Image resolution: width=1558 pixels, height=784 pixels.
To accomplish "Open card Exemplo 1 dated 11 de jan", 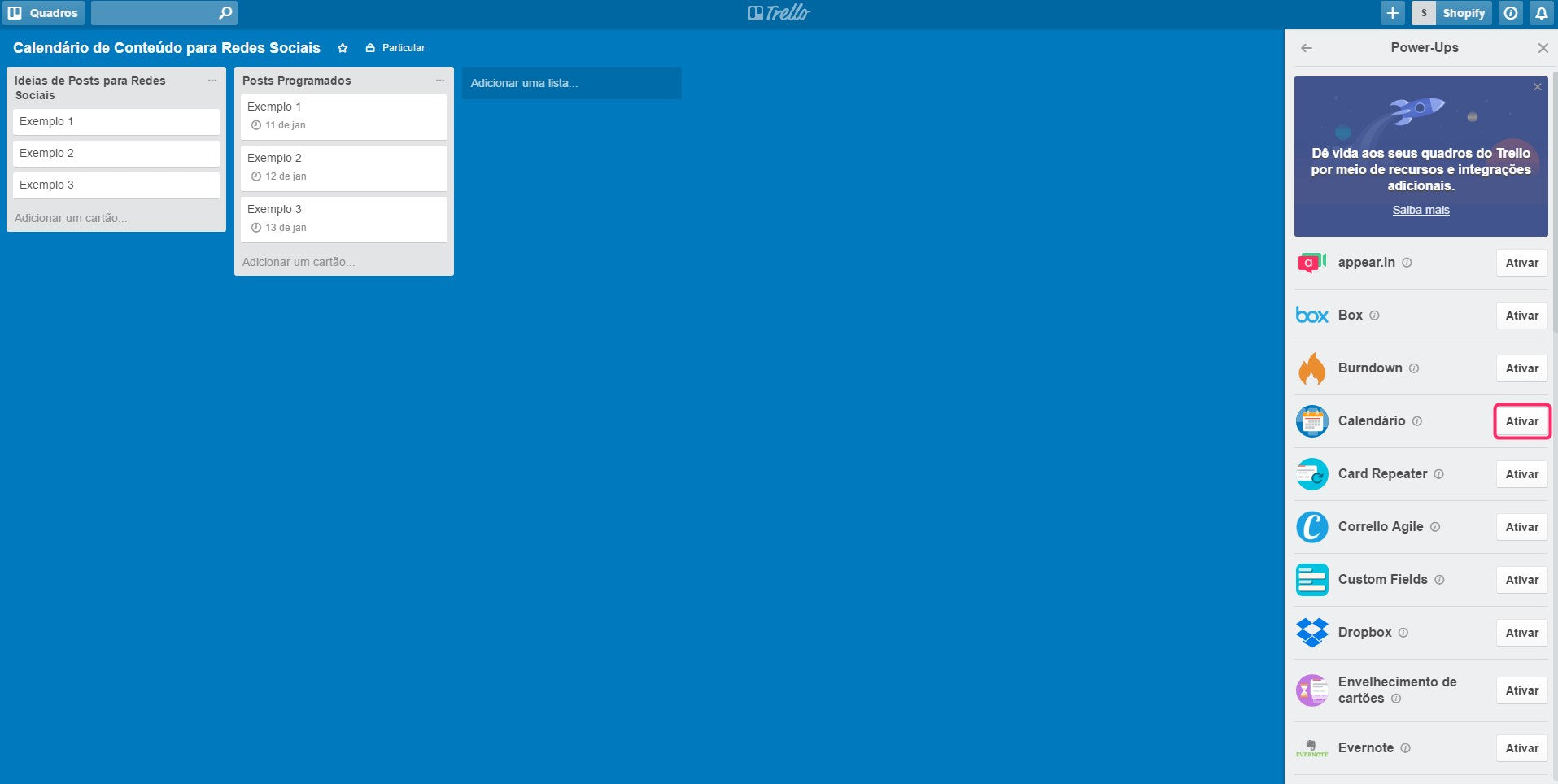I will [344, 117].
